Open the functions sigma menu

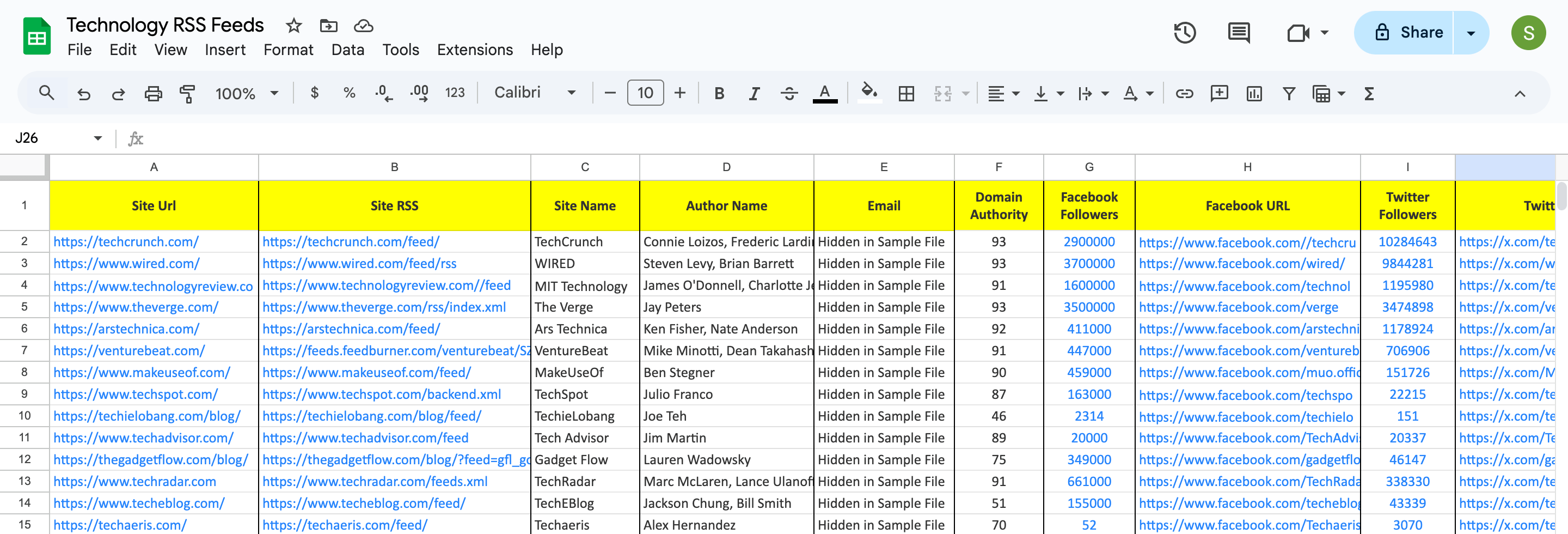1369,93
